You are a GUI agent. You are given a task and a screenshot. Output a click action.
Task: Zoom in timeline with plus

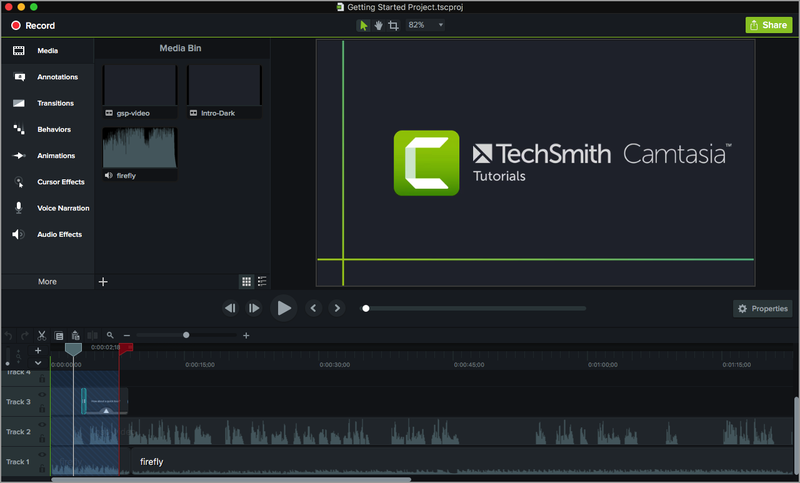tap(246, 336)
